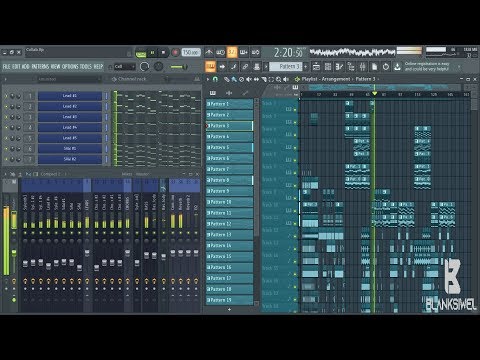Enable wait for input before playing
Screen dimensions: 480x360
[220, 52]
